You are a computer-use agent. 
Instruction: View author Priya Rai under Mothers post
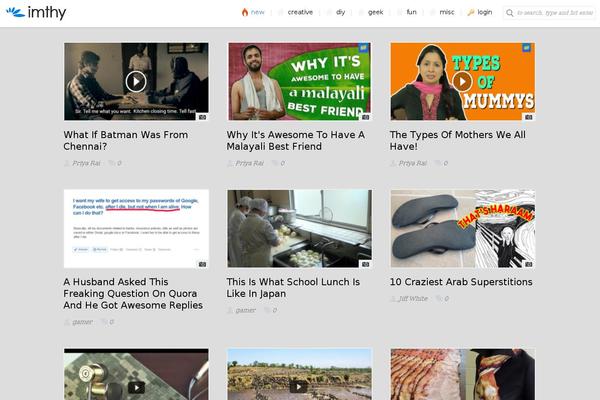click(x=412, y=163)
